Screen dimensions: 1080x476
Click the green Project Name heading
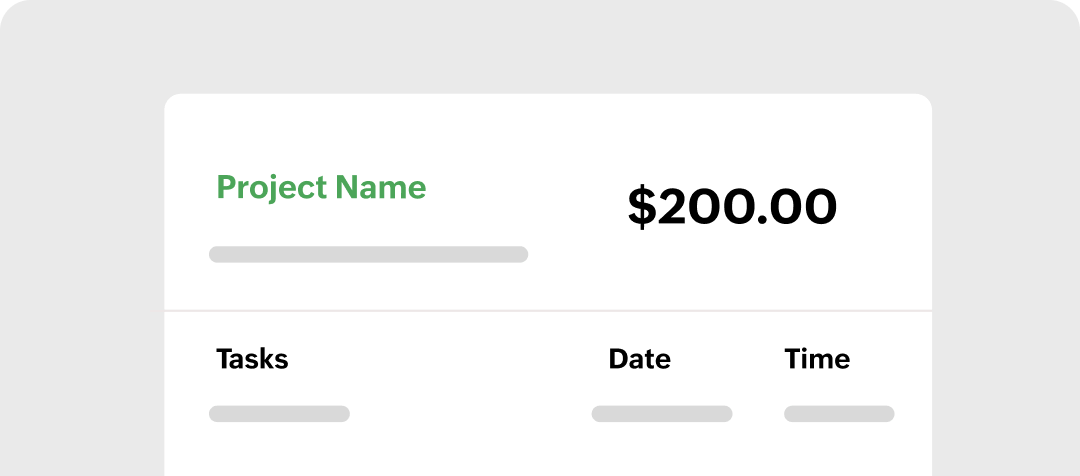click(321, 187)
